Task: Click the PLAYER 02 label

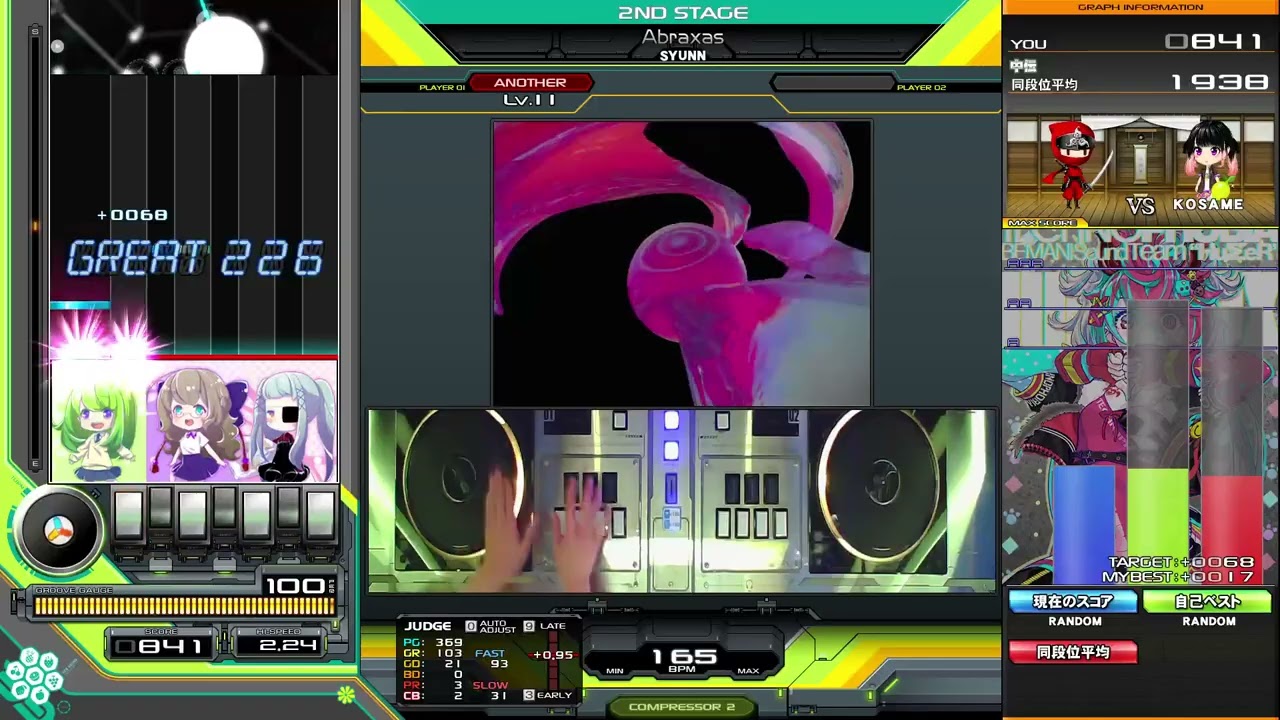Action: (921, 88)
